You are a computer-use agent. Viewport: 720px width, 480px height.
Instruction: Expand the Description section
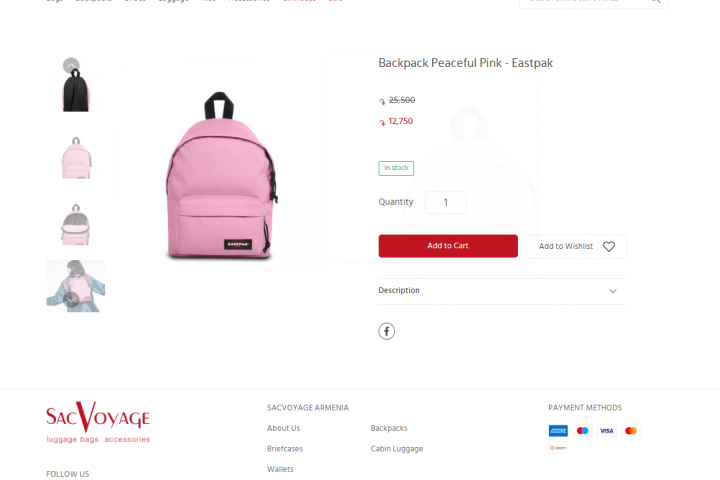click(503, 291)
